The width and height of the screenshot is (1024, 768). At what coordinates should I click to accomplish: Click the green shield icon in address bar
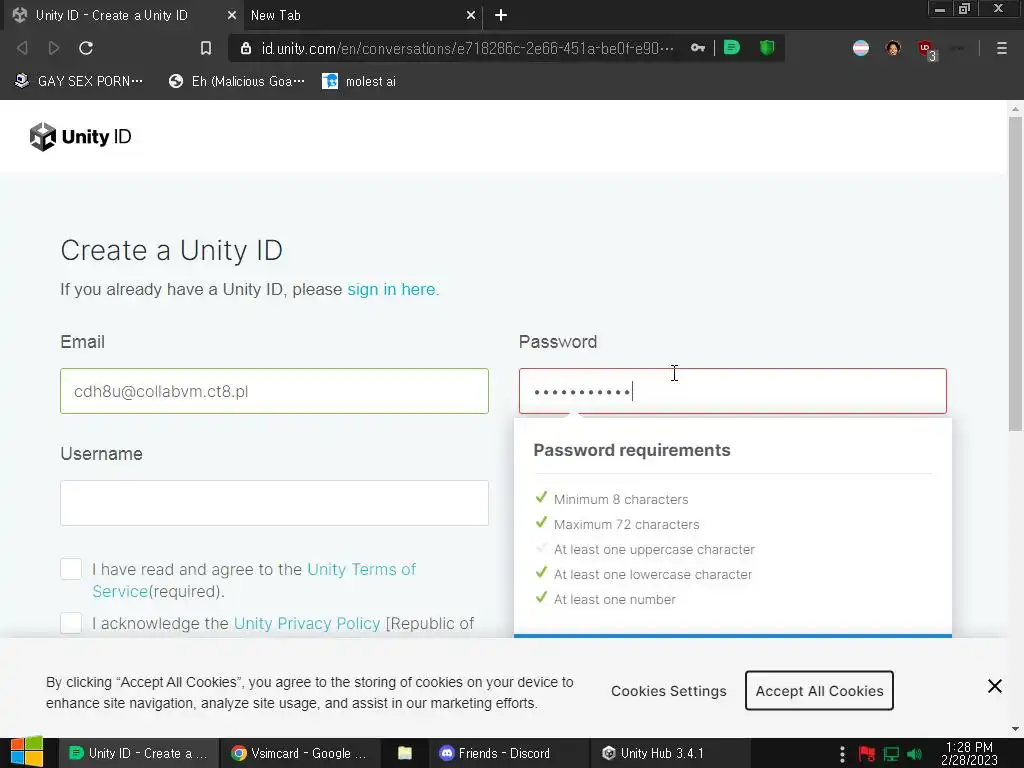click(767, 48)
